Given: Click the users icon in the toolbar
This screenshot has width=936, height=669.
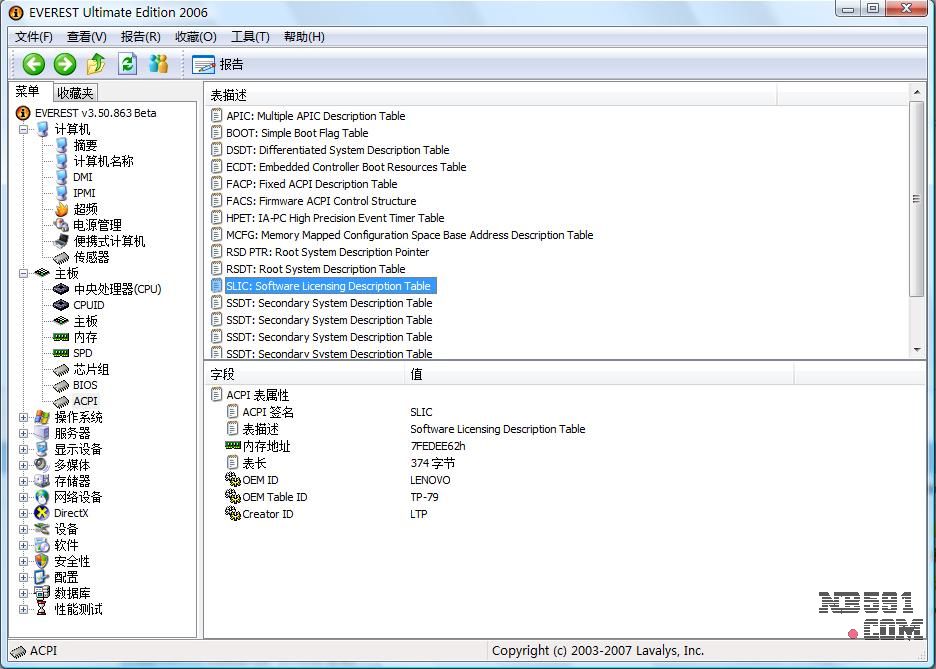Looking at the screenshot, I should [158, 64].
